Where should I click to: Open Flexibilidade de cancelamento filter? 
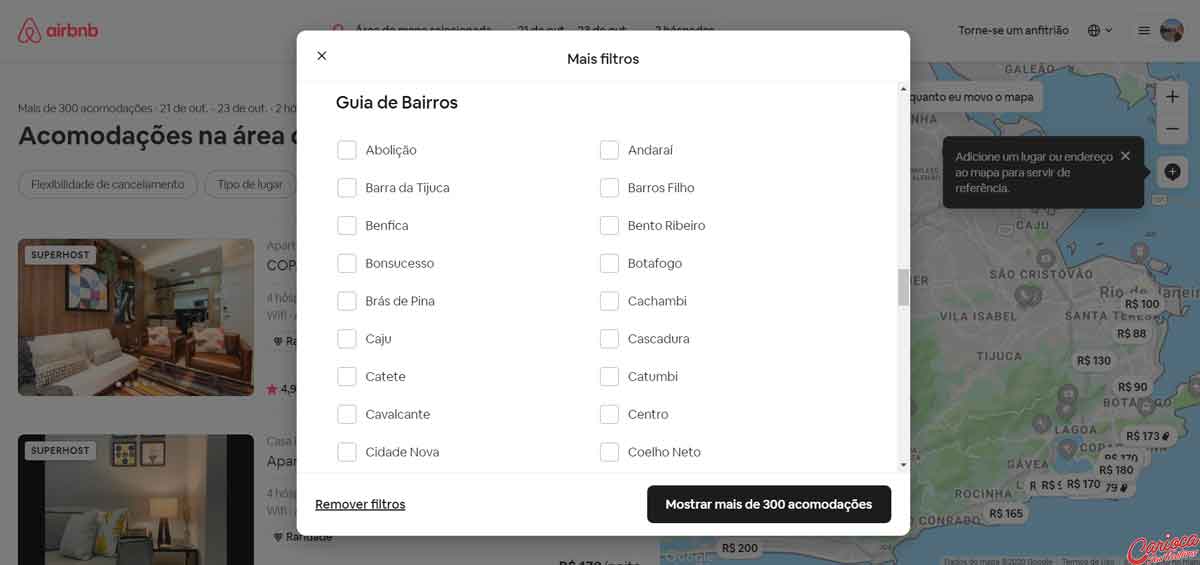pos(108,184)
